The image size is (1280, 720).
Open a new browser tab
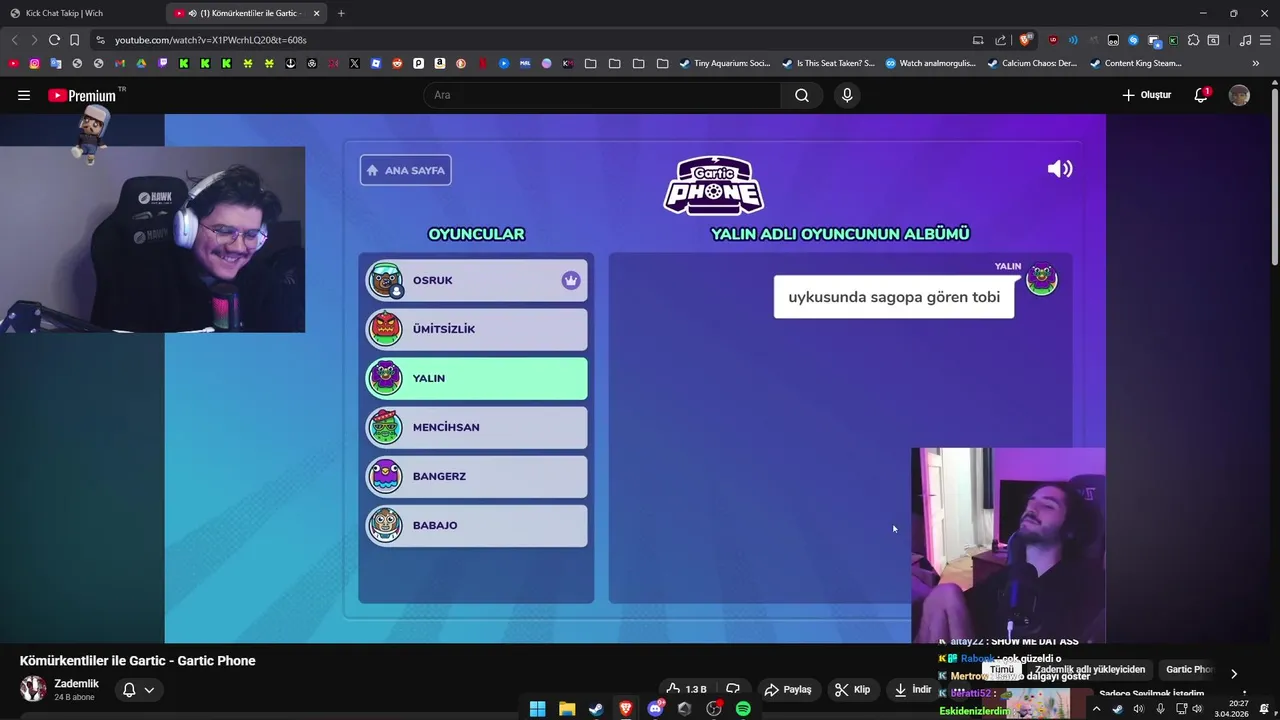pyautogui.click(x=341, y=13)
